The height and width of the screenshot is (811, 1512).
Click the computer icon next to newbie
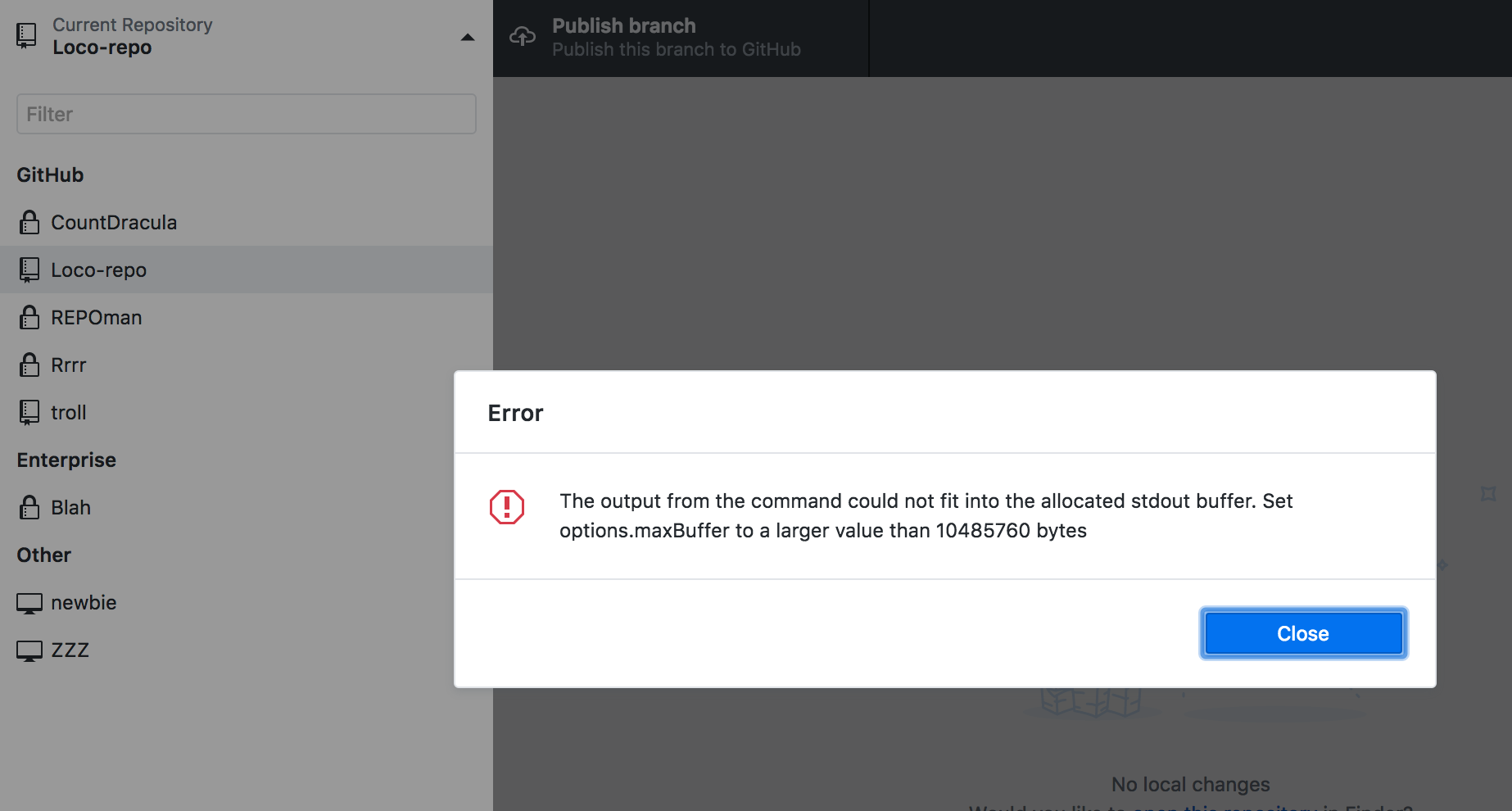point(29,602)
